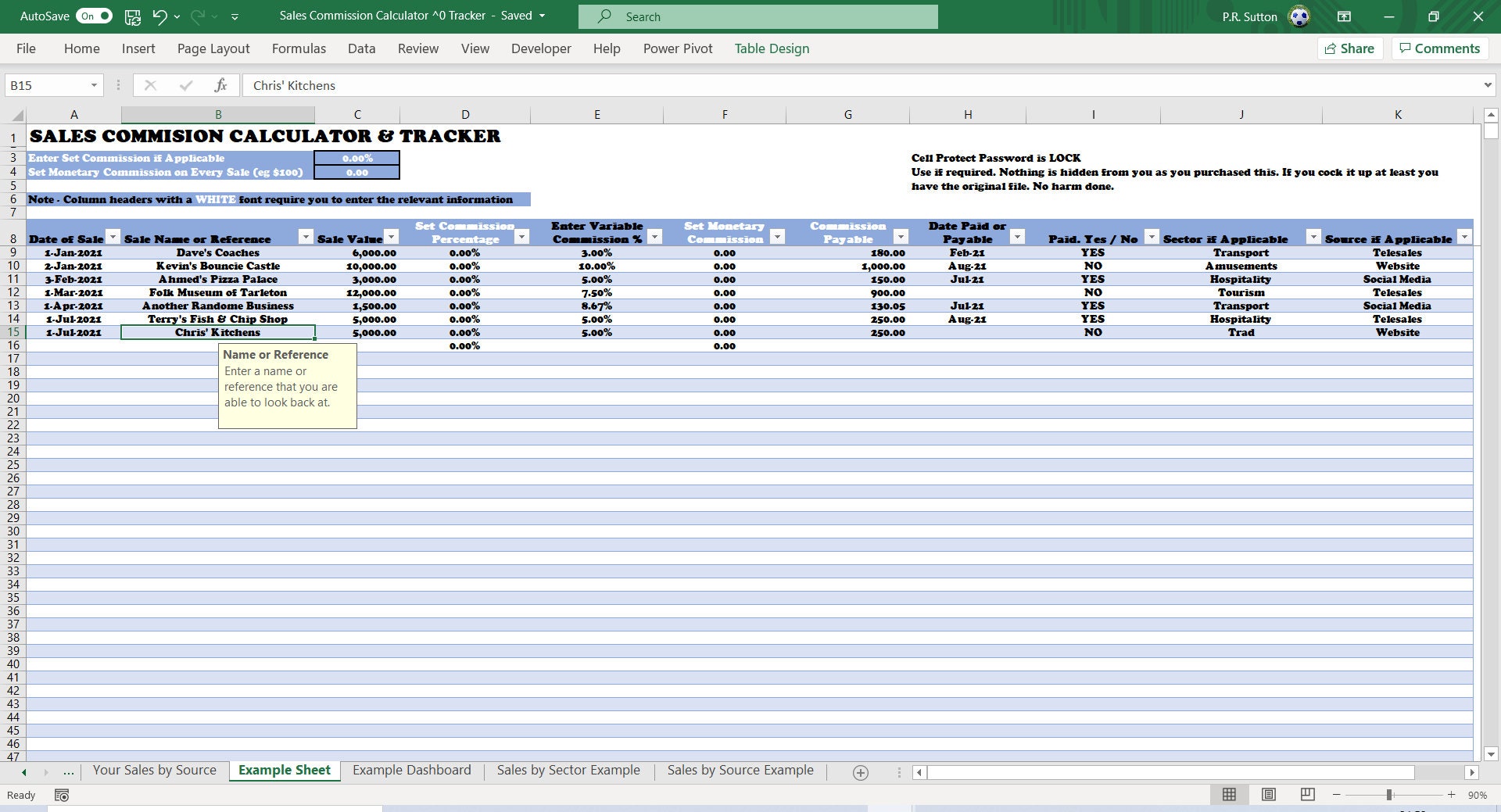Select Normal view icon in status bar
Image resolution: width=1501 pixels, height=812 pixels.
(x=1229, y=795)
